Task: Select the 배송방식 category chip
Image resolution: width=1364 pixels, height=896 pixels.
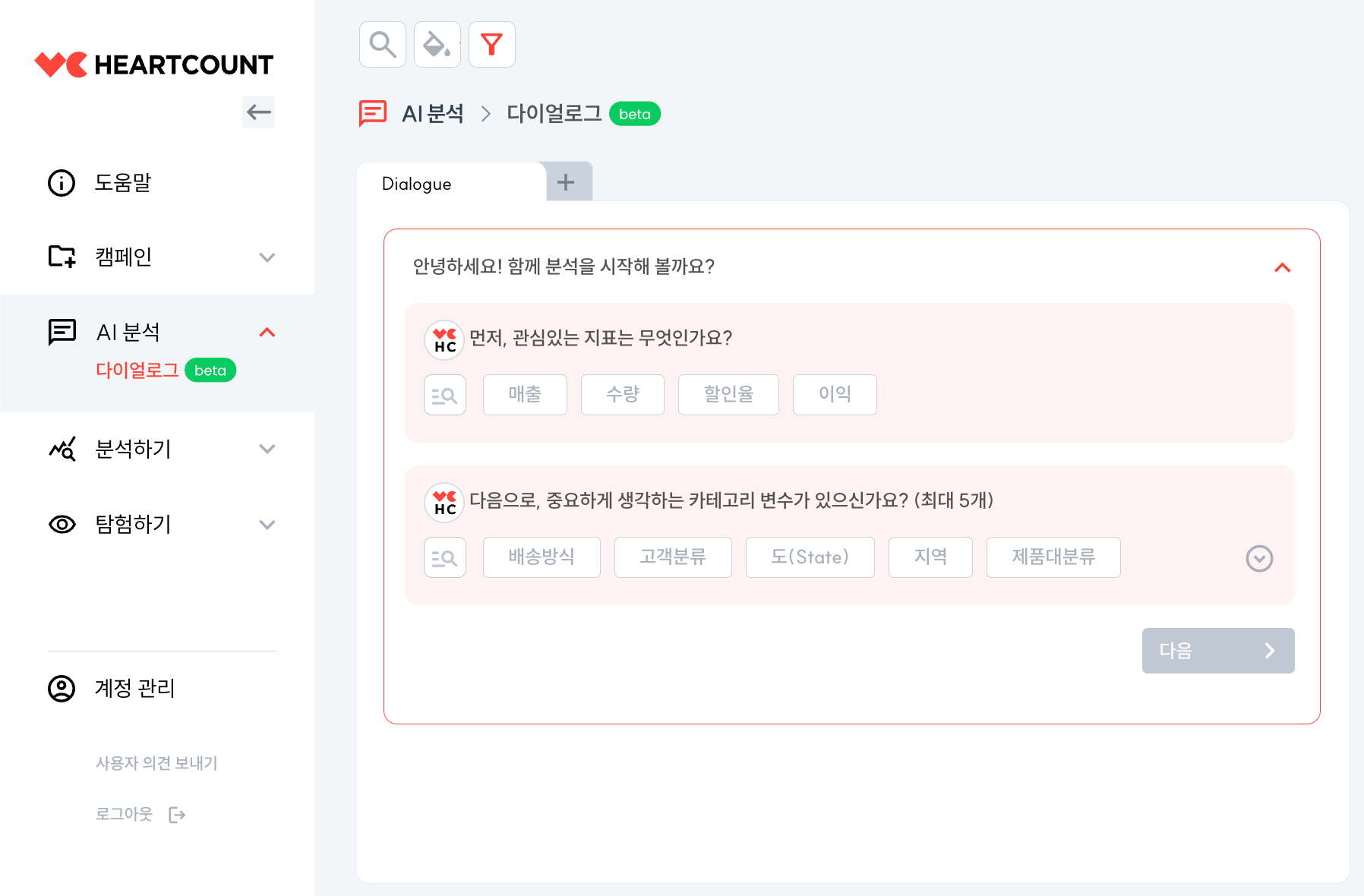Action: (541, 557)
